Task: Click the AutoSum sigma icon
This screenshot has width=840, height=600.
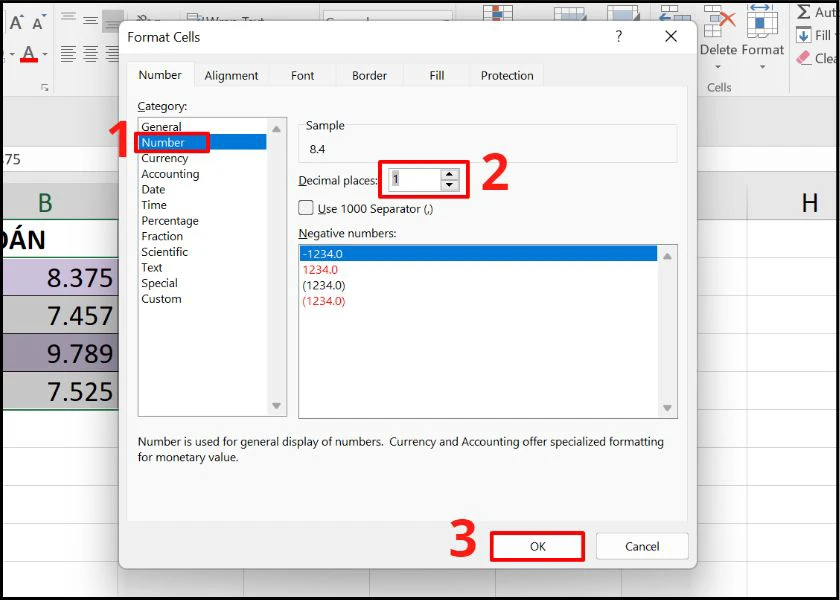Action: tap(804, 12)
